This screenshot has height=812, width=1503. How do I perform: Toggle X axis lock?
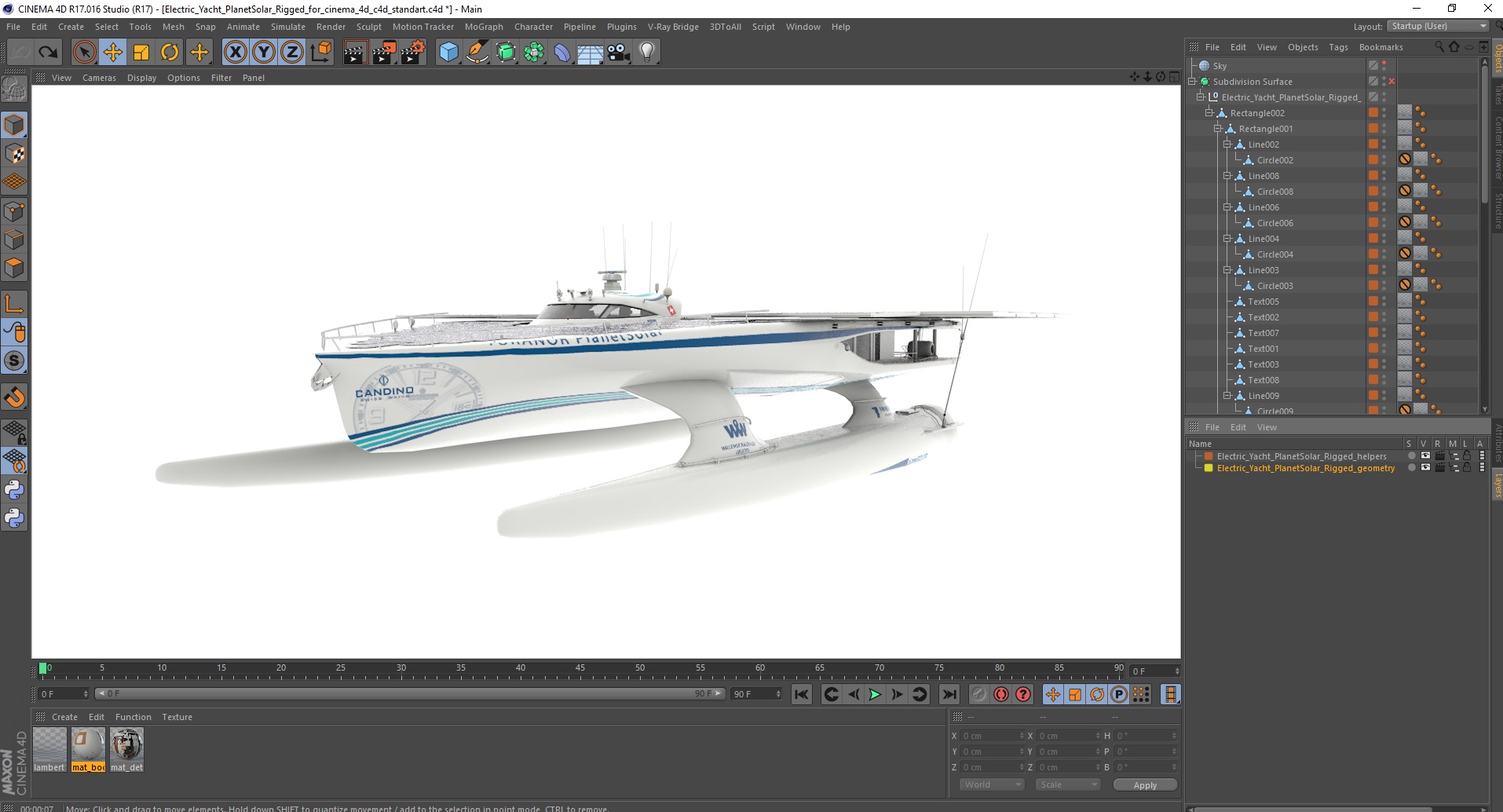pyautogui.click(x=235, y=53)
